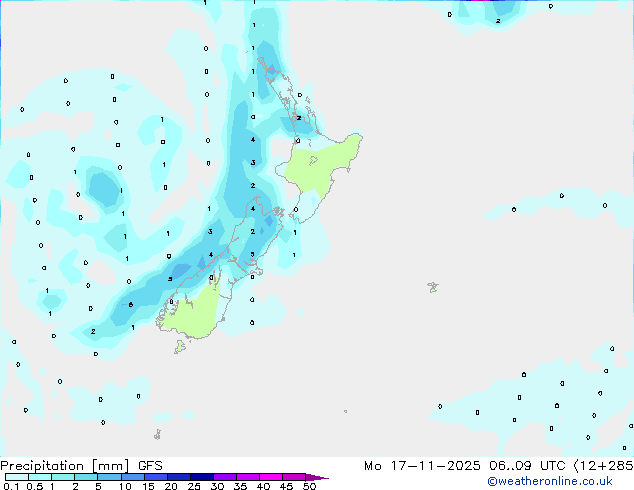The height and width of the screenshot is (490, 634).
Task: Click Stewart Island below the South Island
Action: pyautogui.click(x=180, y=346)
